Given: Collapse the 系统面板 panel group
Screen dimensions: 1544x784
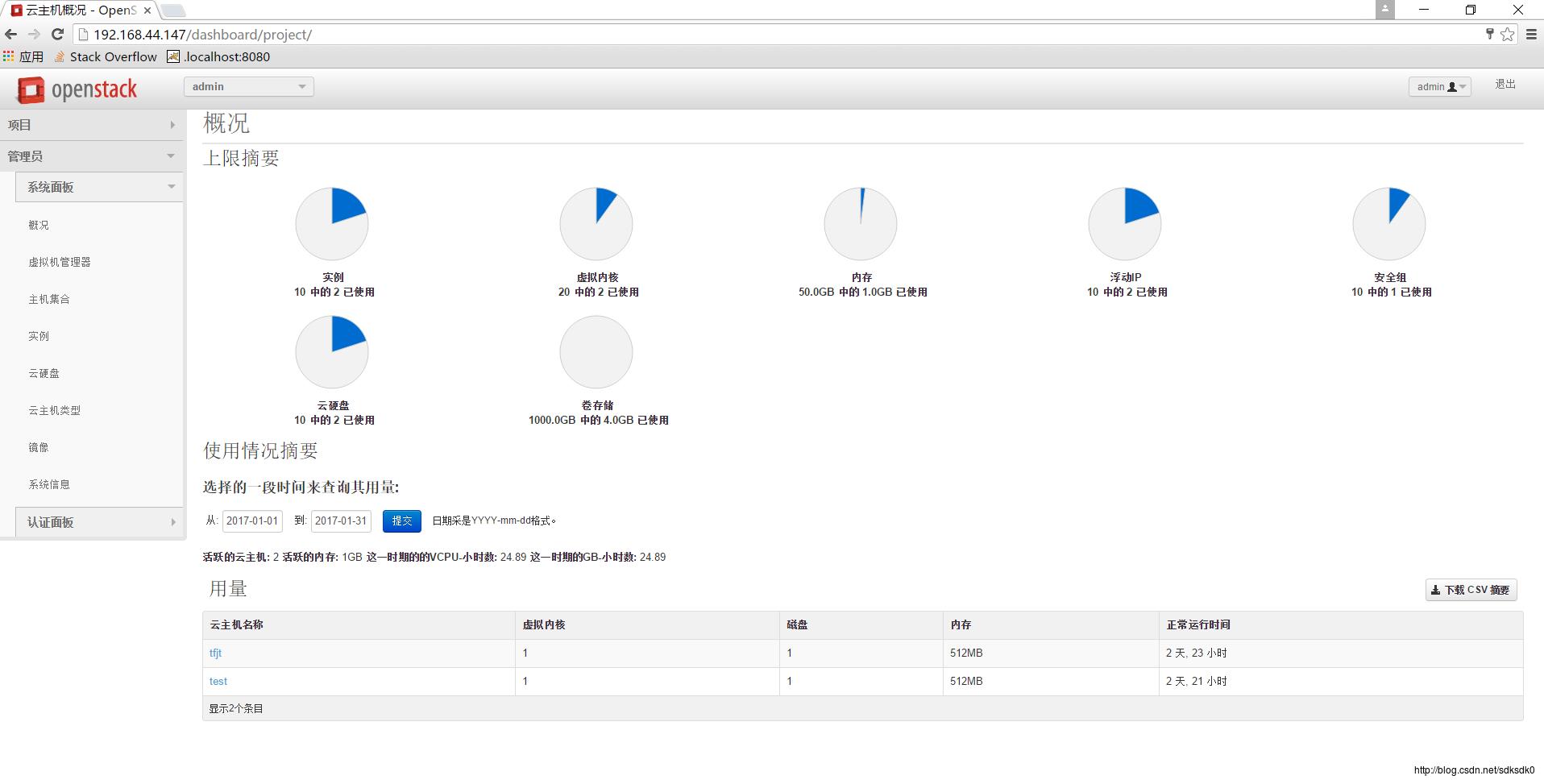Looking at the screenshot, I should pyautogui.click(x=99, y=187).
